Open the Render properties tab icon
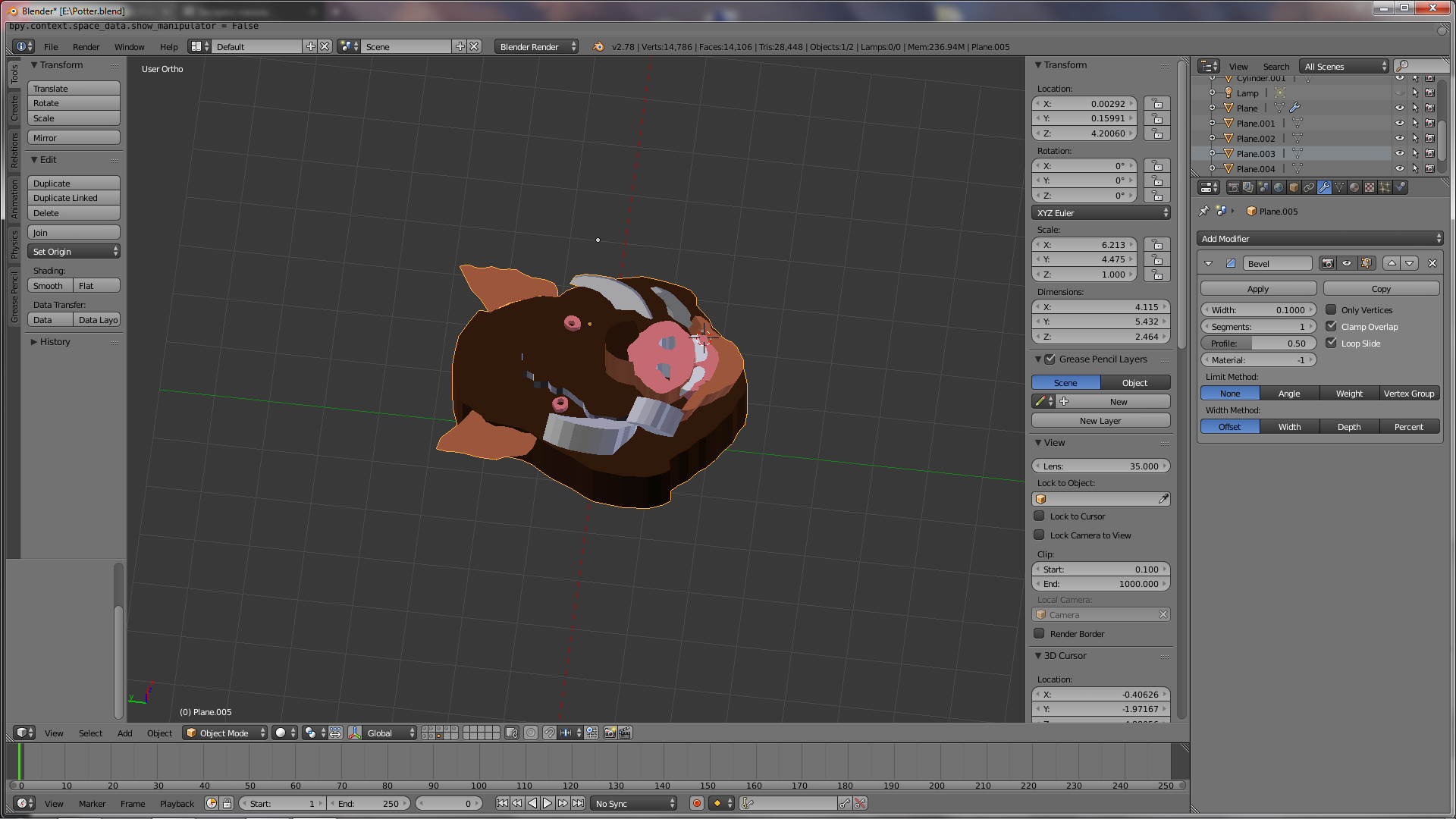Image resolution: width=1456 pixels, height=819 pixels. point(1233,187)
